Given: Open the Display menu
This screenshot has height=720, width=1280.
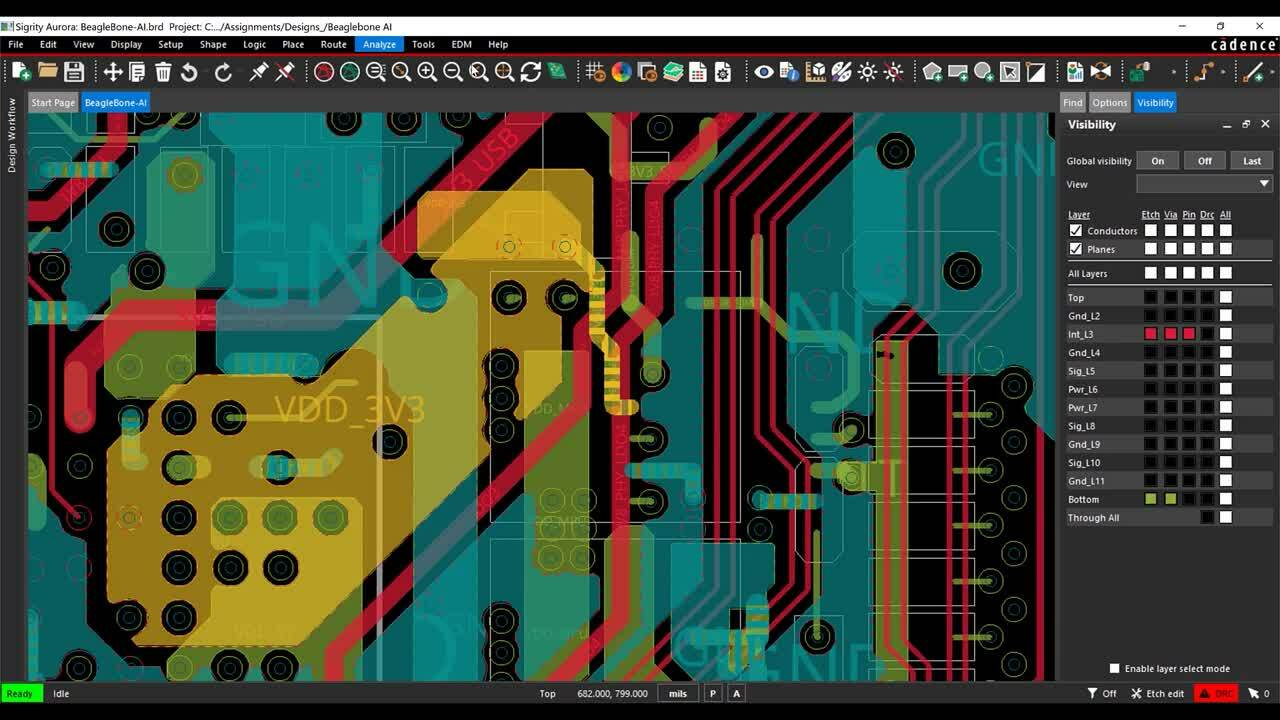Looking at the screenshot, I should (x=126, y=44).
